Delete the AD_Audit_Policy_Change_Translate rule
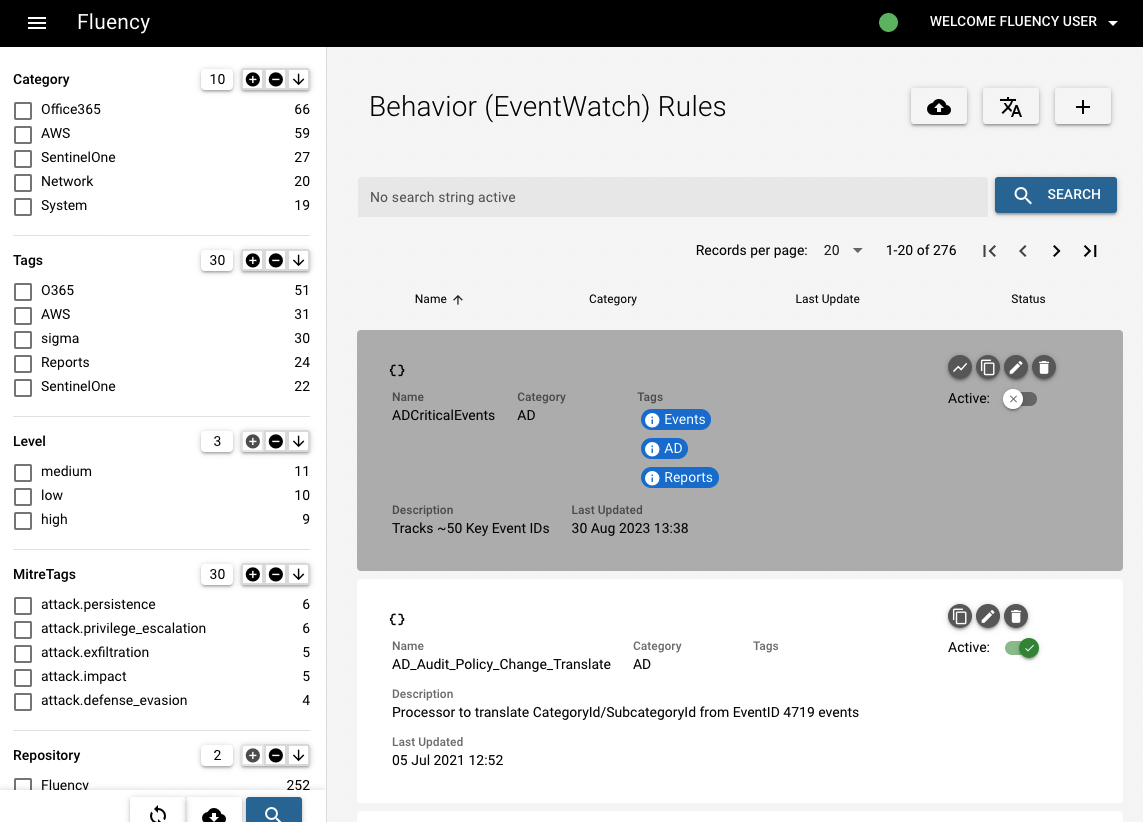The height and width of the screenshot is (822, 1143). [x=1015, y=616]
